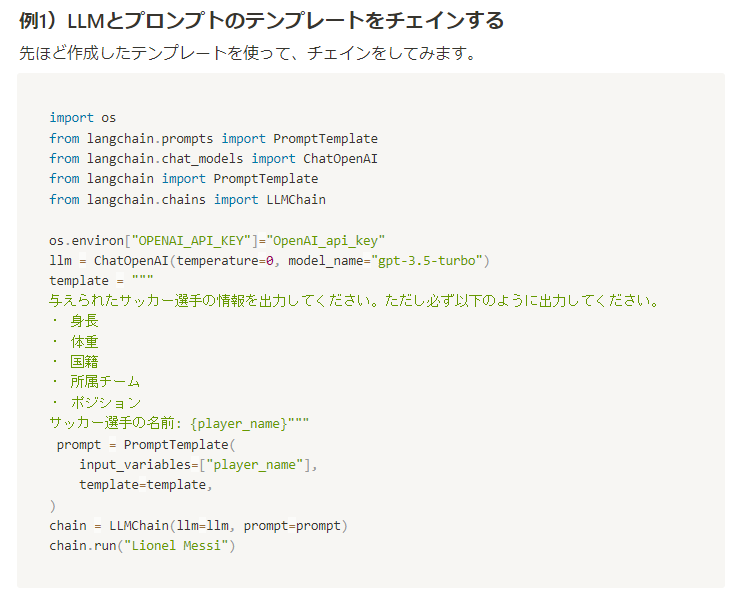The height and width of the screenshot is (593, 739).
Task: Click the "import os" code line
Action: 83,118
